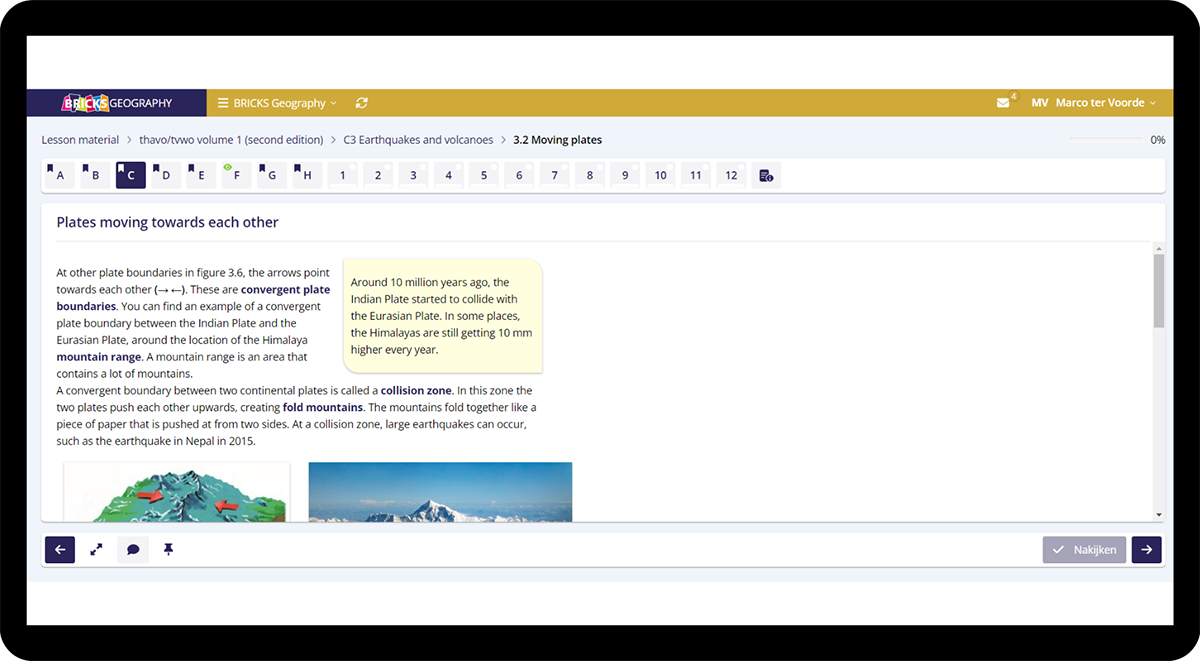This screenshot has width=1200, height=661.
Task: Open the mail messages icon
Action: tap(1003, 103)
